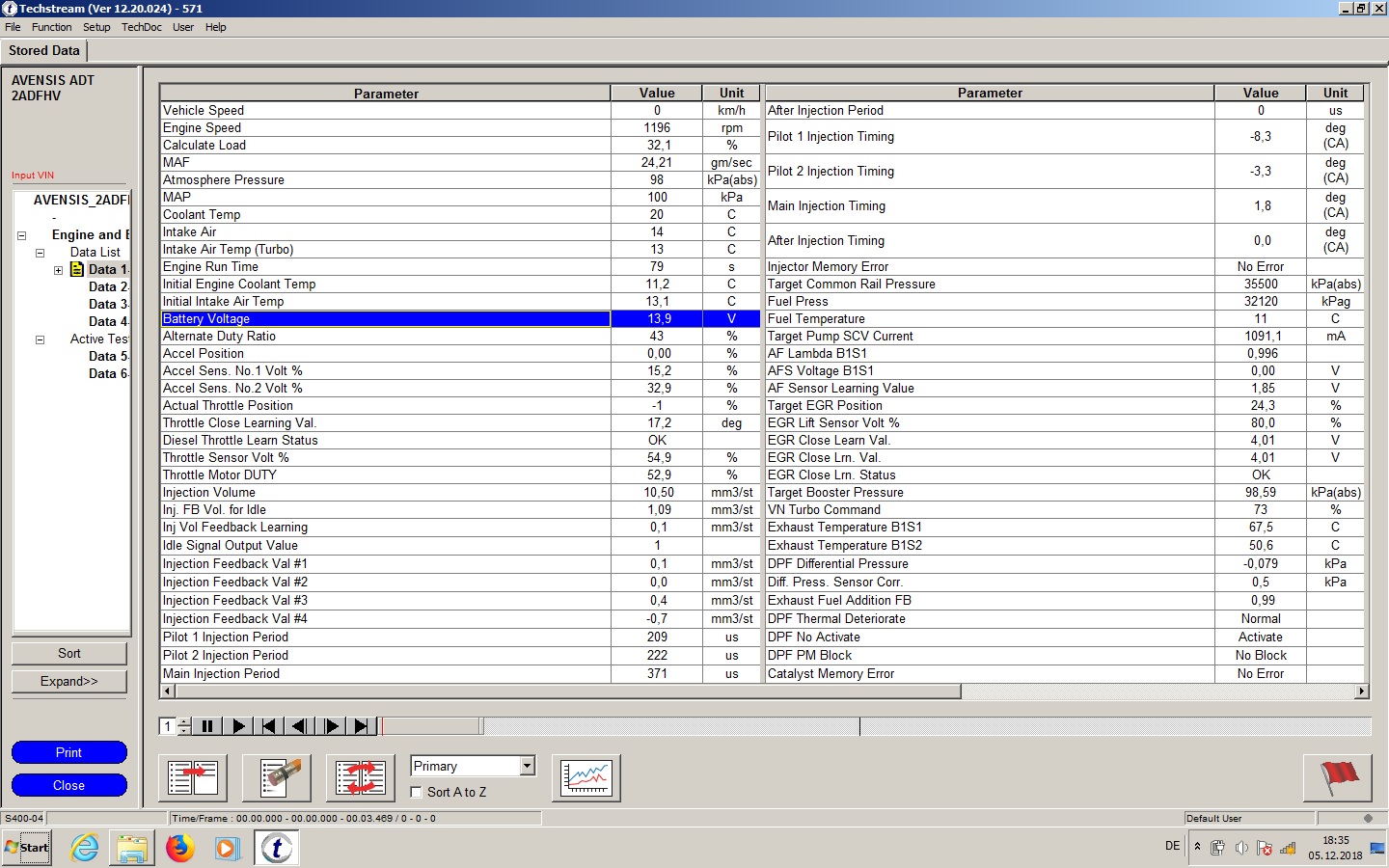Jump to last frame of recording
Viewport: 1389px width, 868px height.
coord(361,726)
